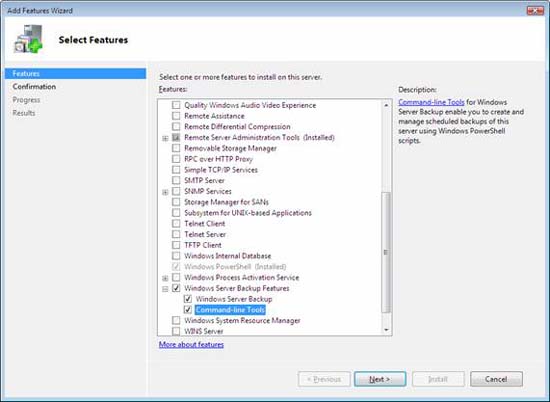Enable the Telnet Client checkbox
The height and width of the screenshot is (402, 550).
point(176,223)
